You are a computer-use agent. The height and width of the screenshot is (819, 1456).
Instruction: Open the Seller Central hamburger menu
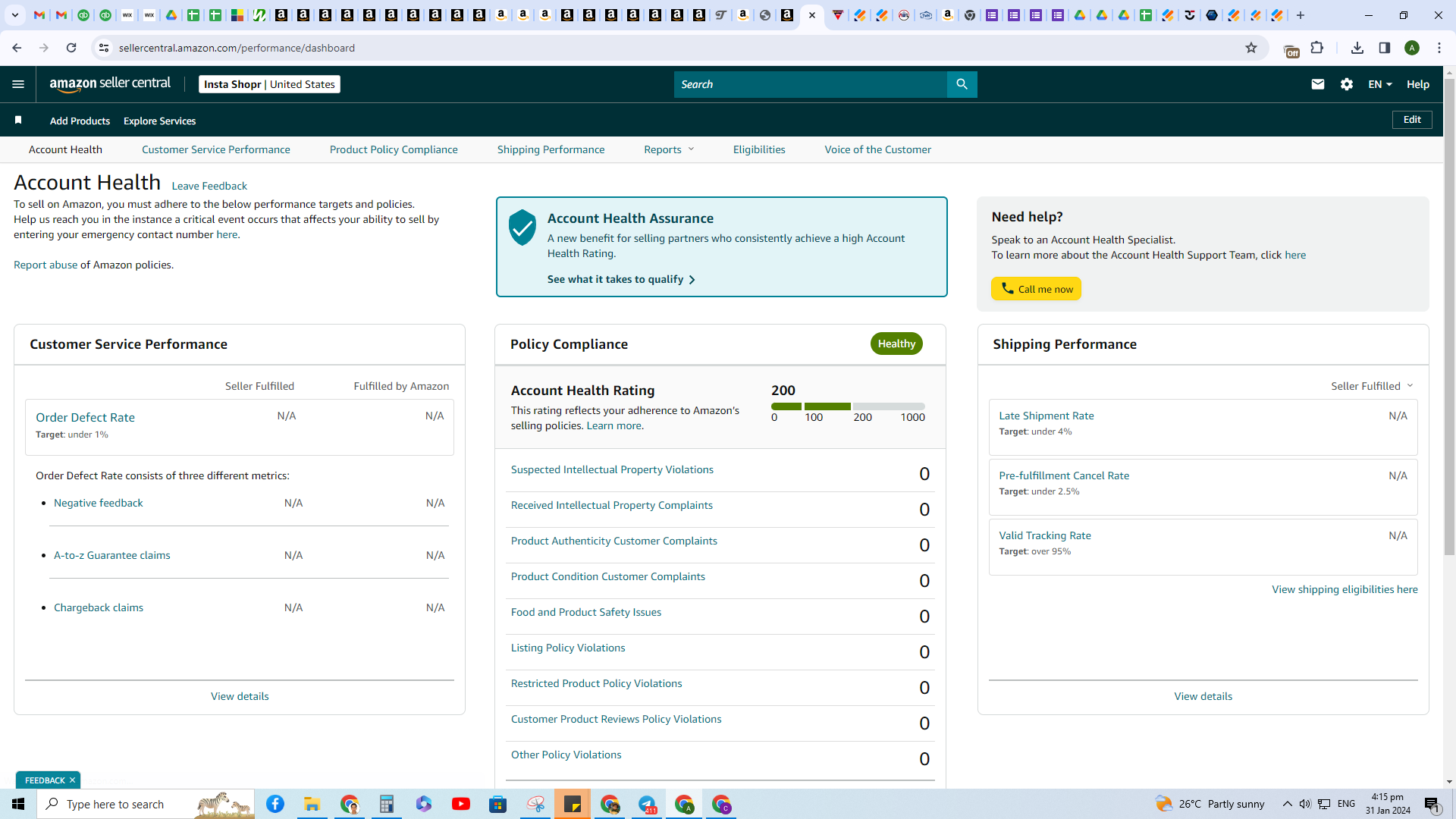tap(18, 84)
